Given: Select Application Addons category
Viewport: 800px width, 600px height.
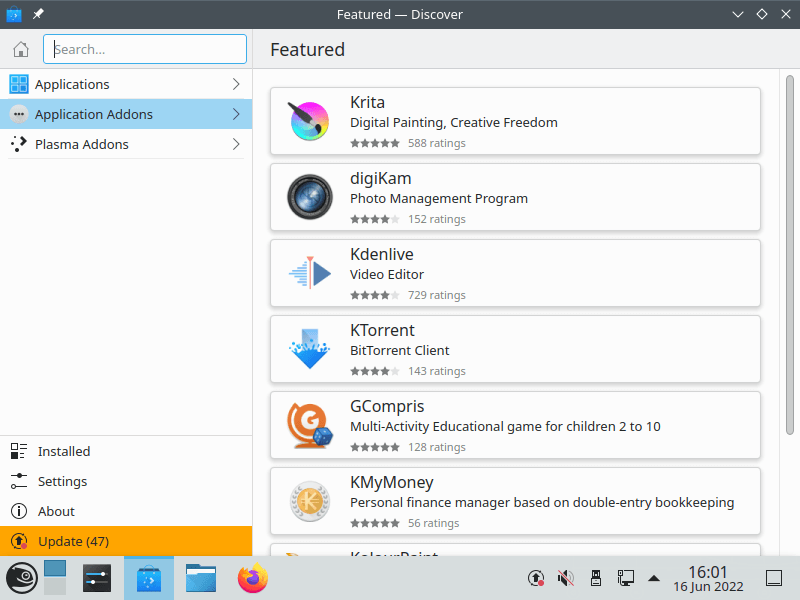Looking at the screenshot, I should 126,114.
